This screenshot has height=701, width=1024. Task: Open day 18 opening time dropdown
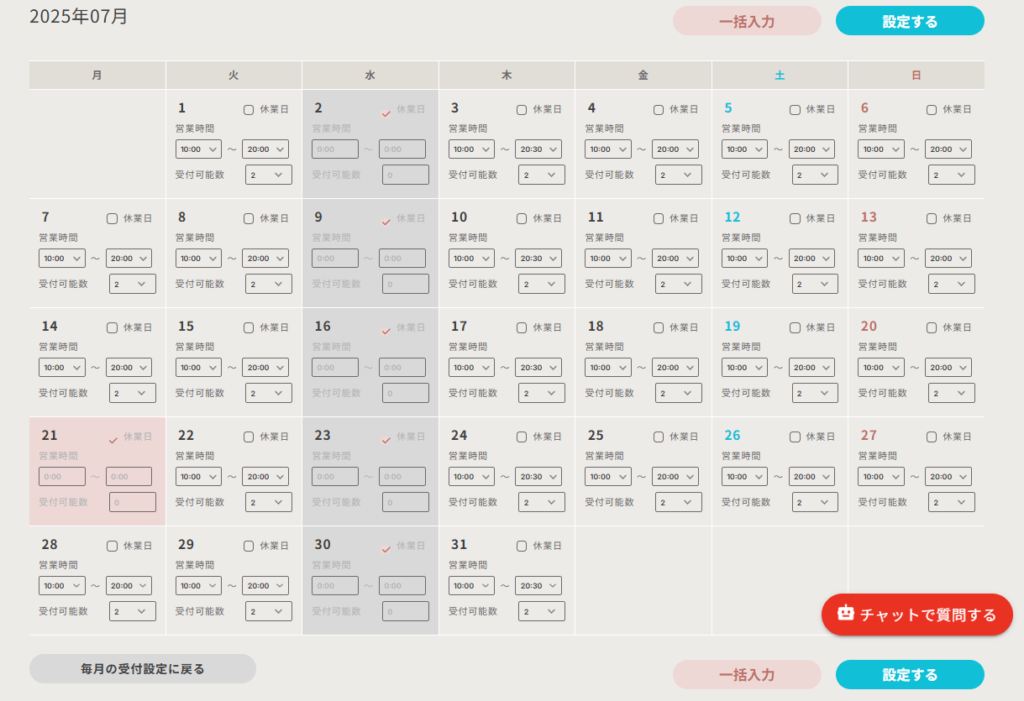coord(608,367)
